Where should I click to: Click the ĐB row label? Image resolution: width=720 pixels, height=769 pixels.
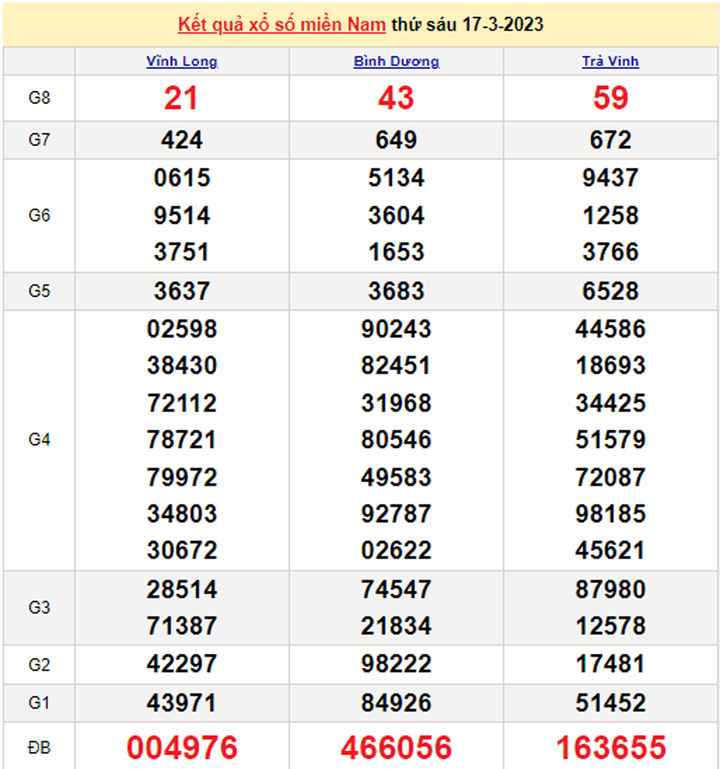click(x=39, y=746)
